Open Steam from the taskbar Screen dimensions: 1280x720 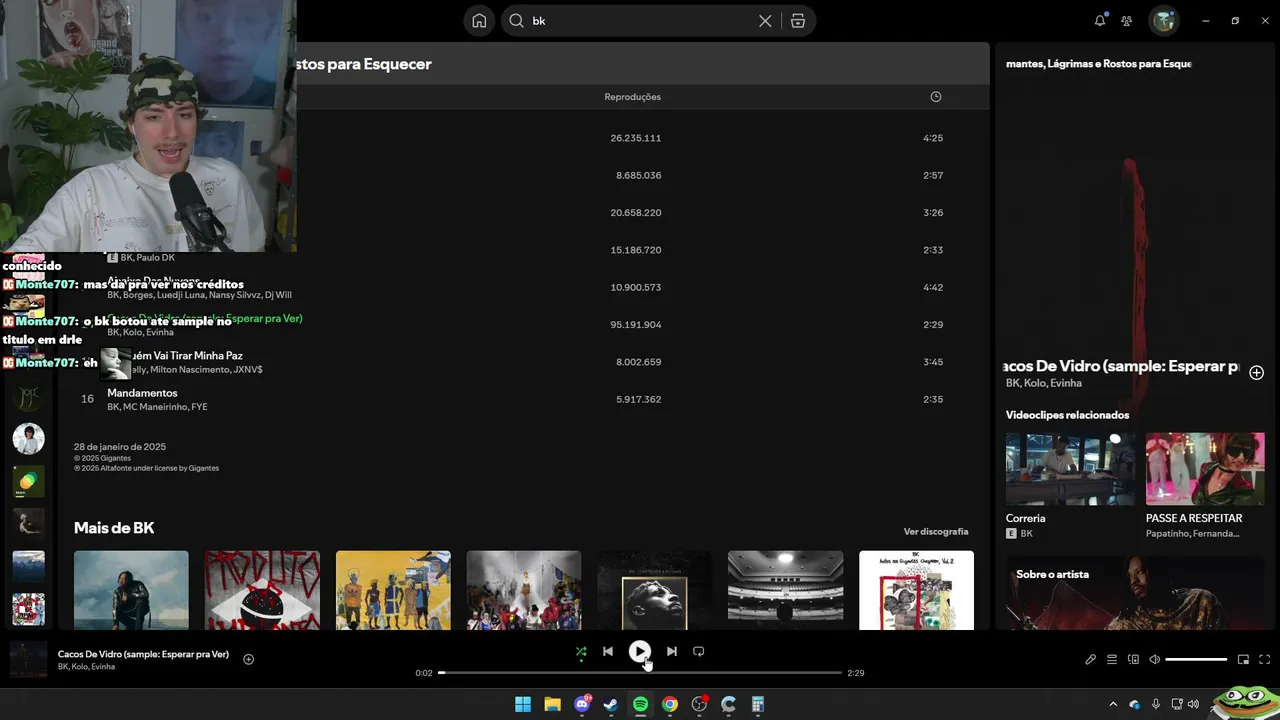coord(611,704)
